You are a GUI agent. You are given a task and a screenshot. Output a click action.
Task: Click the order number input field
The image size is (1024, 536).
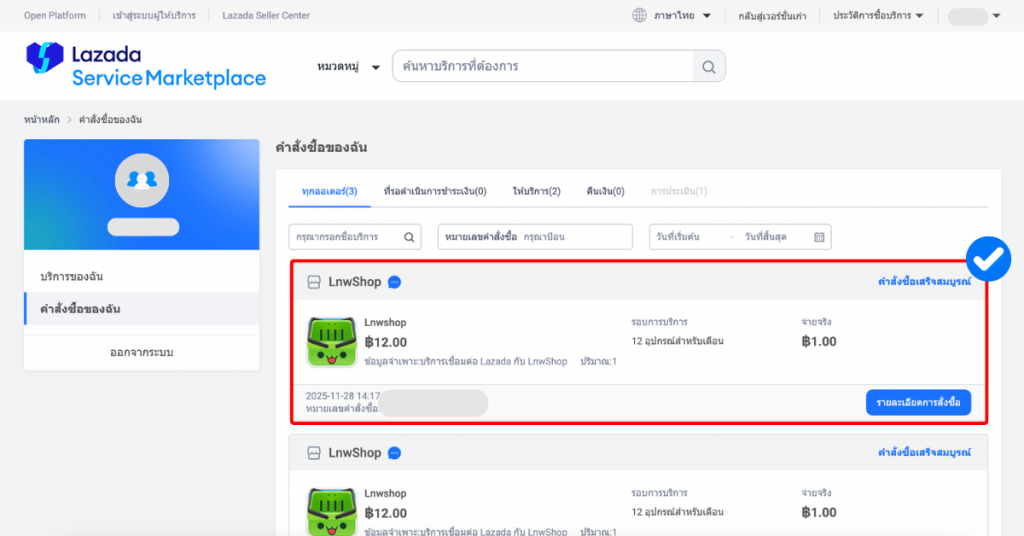[575, 237]
